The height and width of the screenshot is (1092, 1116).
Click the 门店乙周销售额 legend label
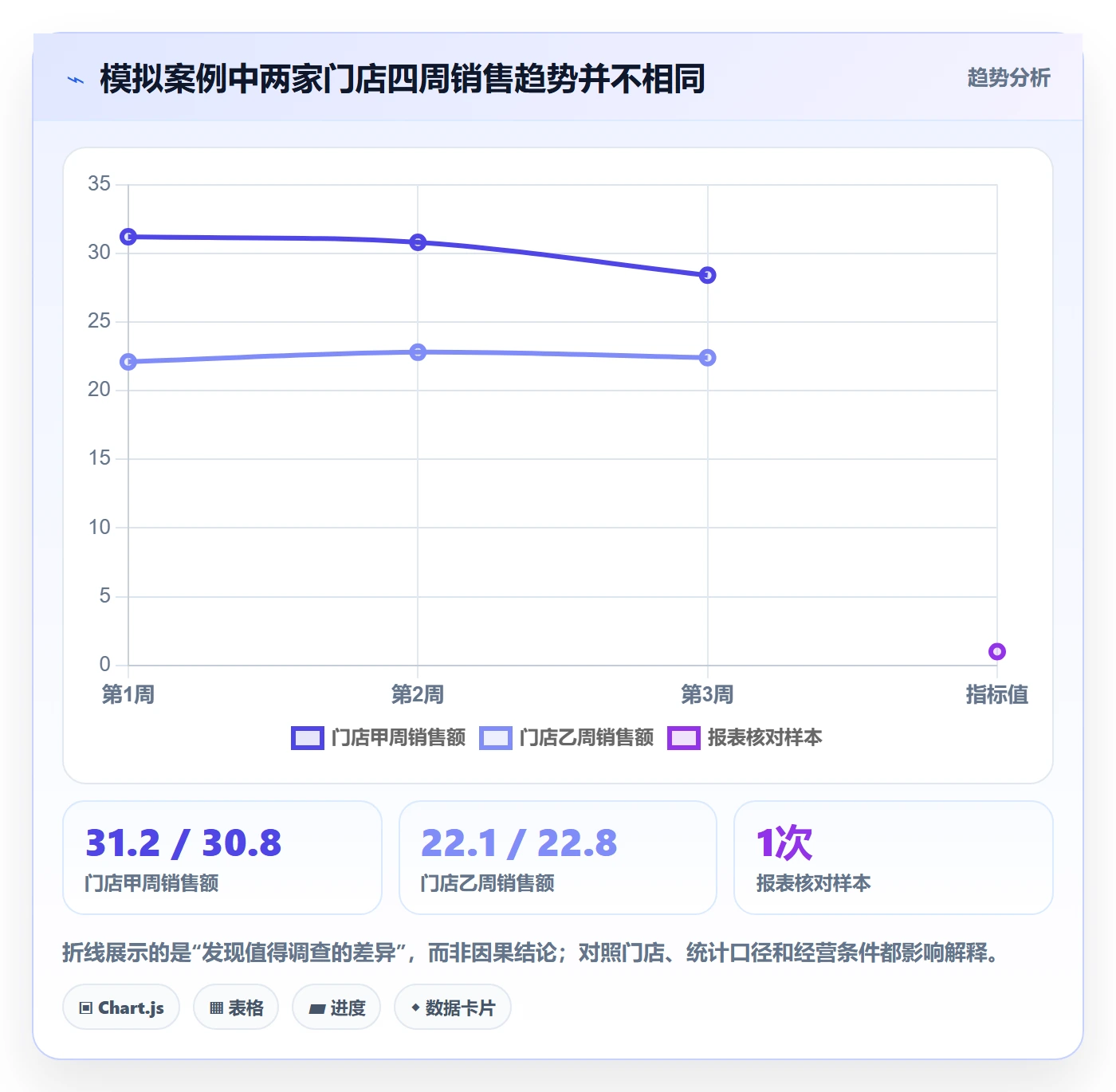pos(587,738)
